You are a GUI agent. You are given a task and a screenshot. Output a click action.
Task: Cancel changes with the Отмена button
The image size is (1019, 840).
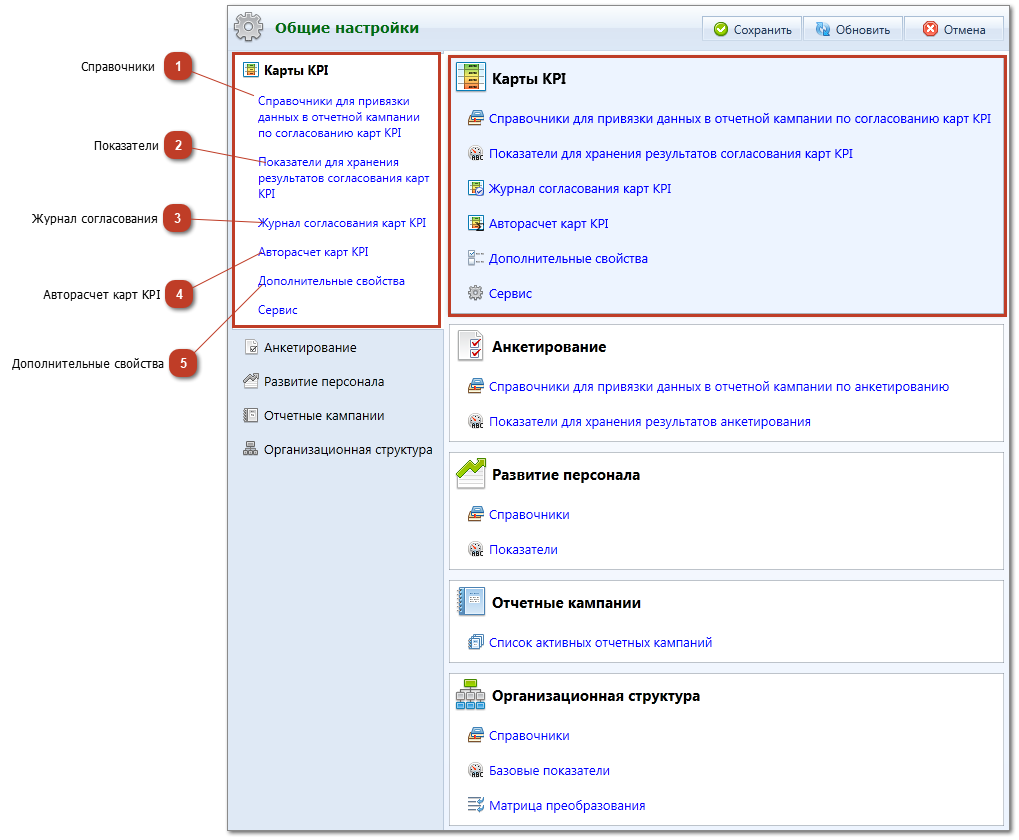(x=953, y=29)
